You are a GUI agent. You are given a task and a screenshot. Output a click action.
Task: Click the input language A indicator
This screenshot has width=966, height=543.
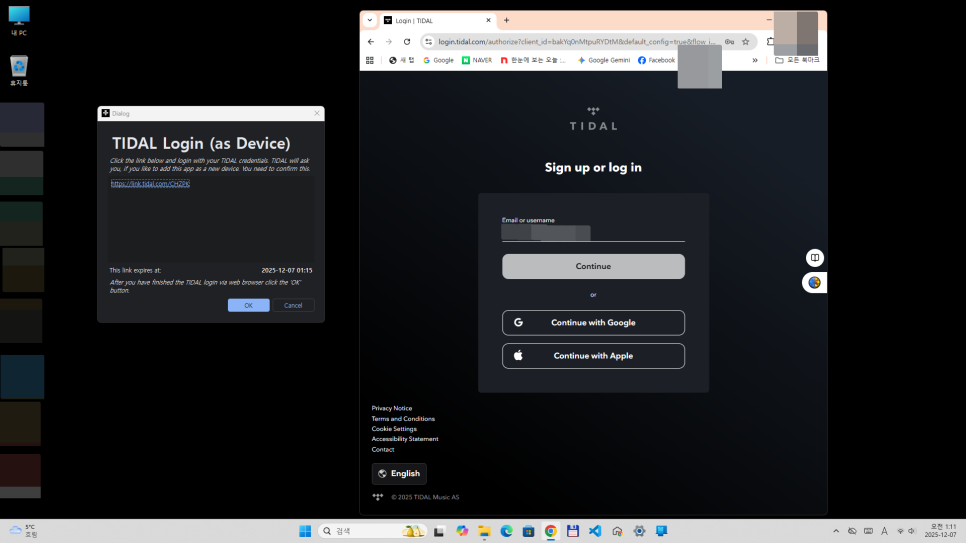pyautogui.click(x=884, y=531)
